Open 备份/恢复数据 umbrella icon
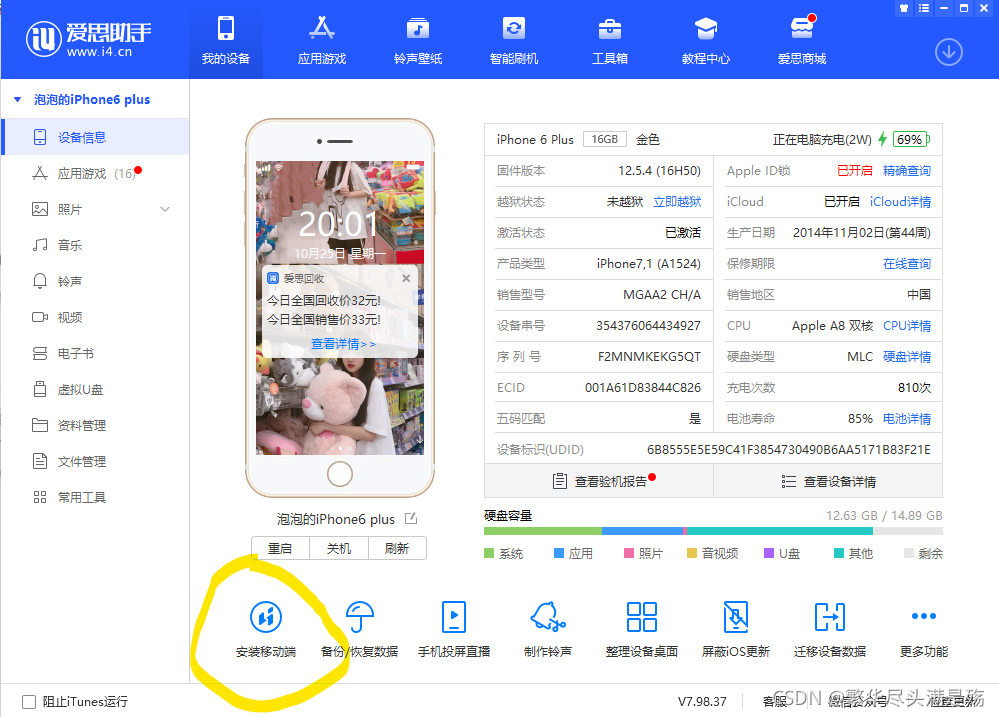 click(359, 617)
